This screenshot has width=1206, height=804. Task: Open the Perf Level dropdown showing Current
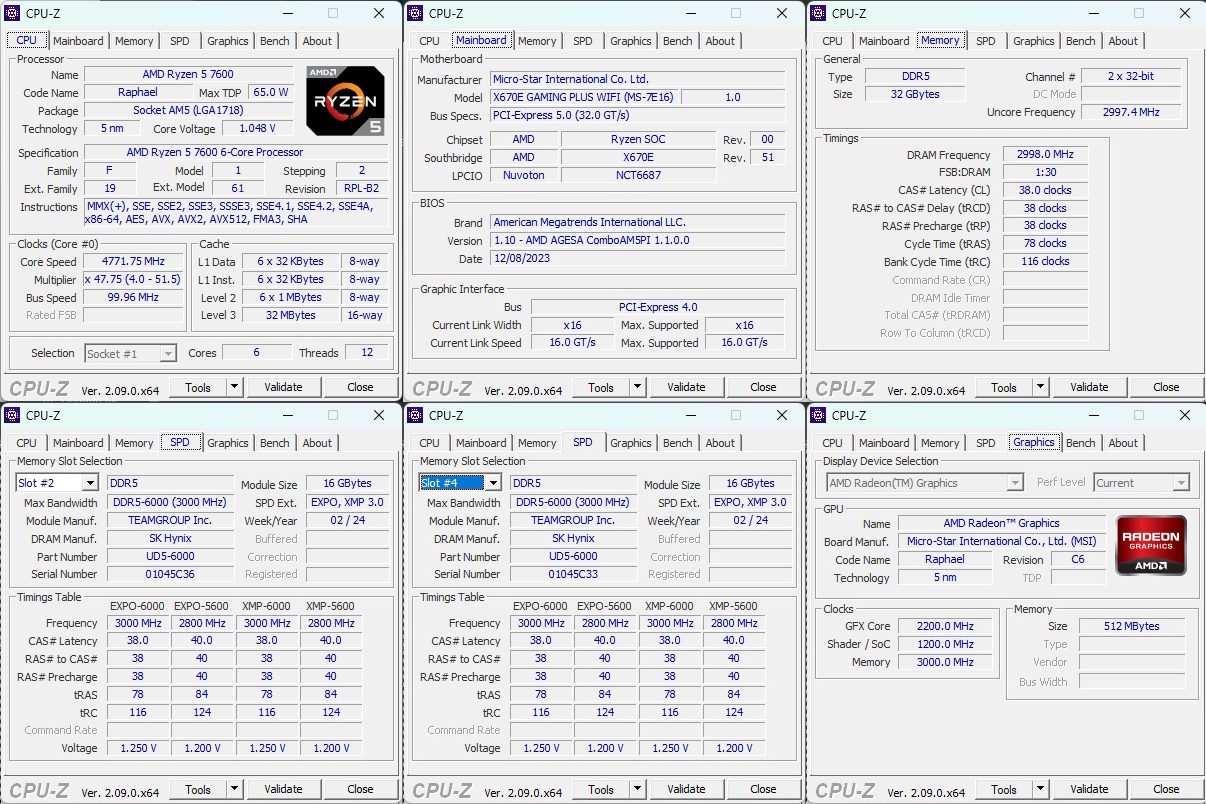[x=1141, y=482]
